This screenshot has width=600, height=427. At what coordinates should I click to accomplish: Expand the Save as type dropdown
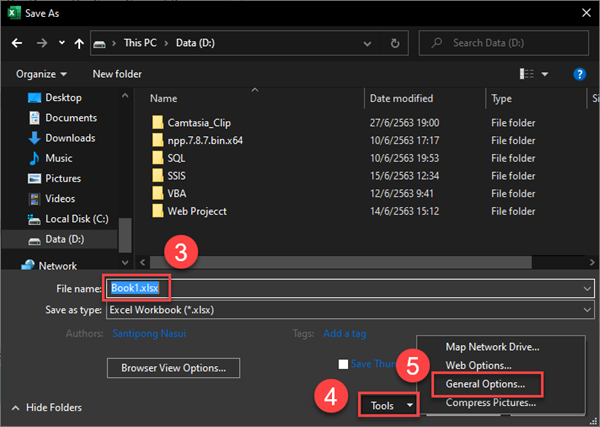point(587,310)
